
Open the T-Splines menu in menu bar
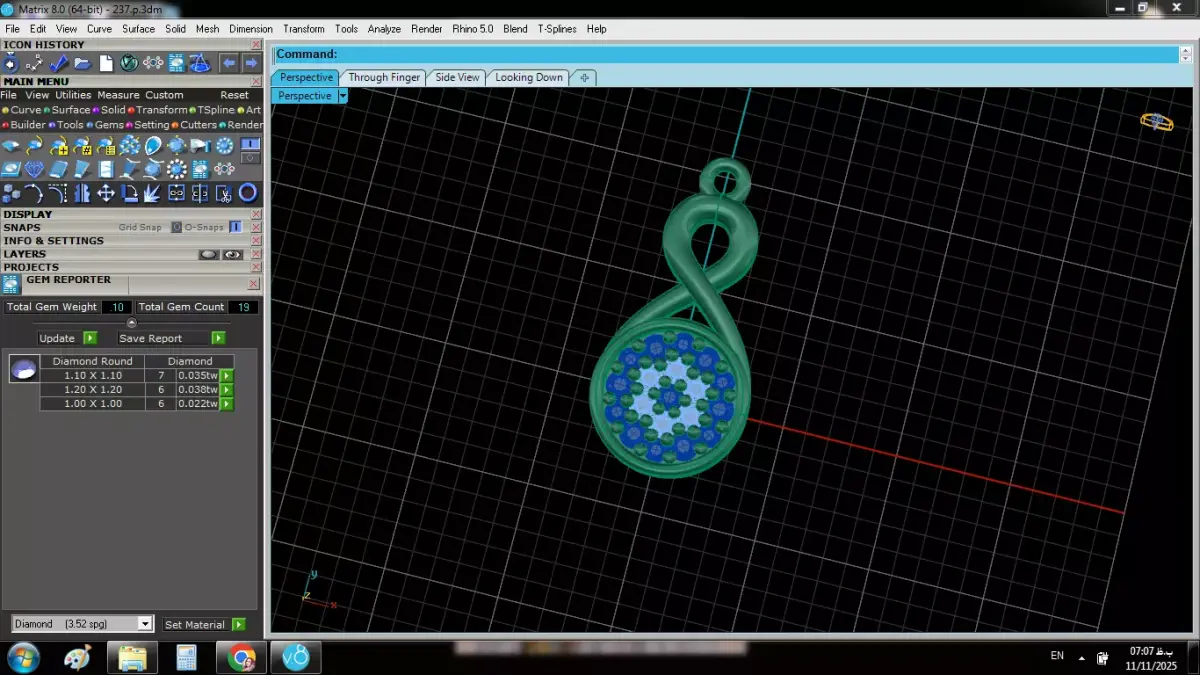(x=557, y=29)
